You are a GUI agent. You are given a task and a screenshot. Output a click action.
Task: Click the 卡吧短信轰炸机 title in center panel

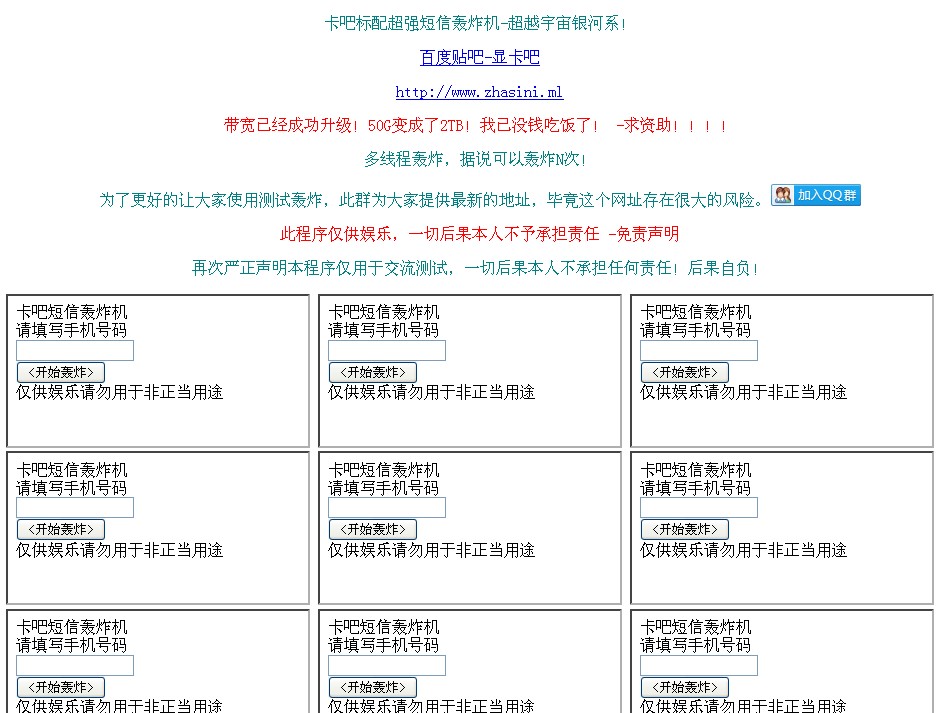[x=384, y=470]
